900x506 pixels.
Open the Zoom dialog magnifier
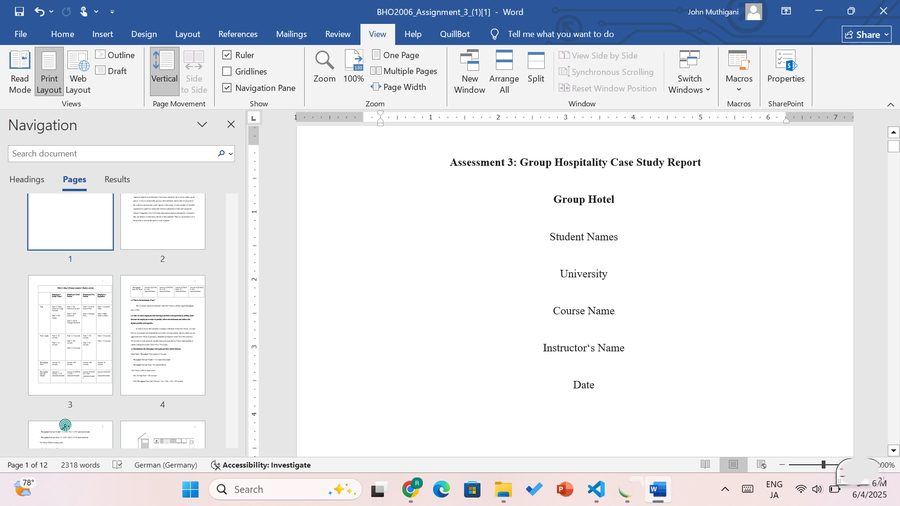point(324,67)
